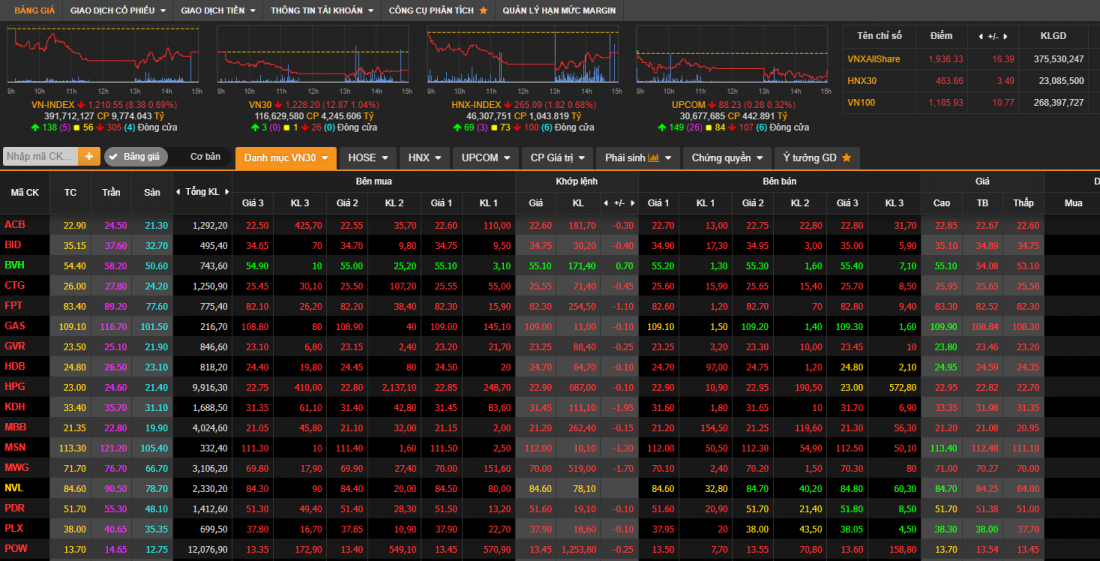
Task: Click the VN30 index red down arrow
Action: tap(277, 104)
